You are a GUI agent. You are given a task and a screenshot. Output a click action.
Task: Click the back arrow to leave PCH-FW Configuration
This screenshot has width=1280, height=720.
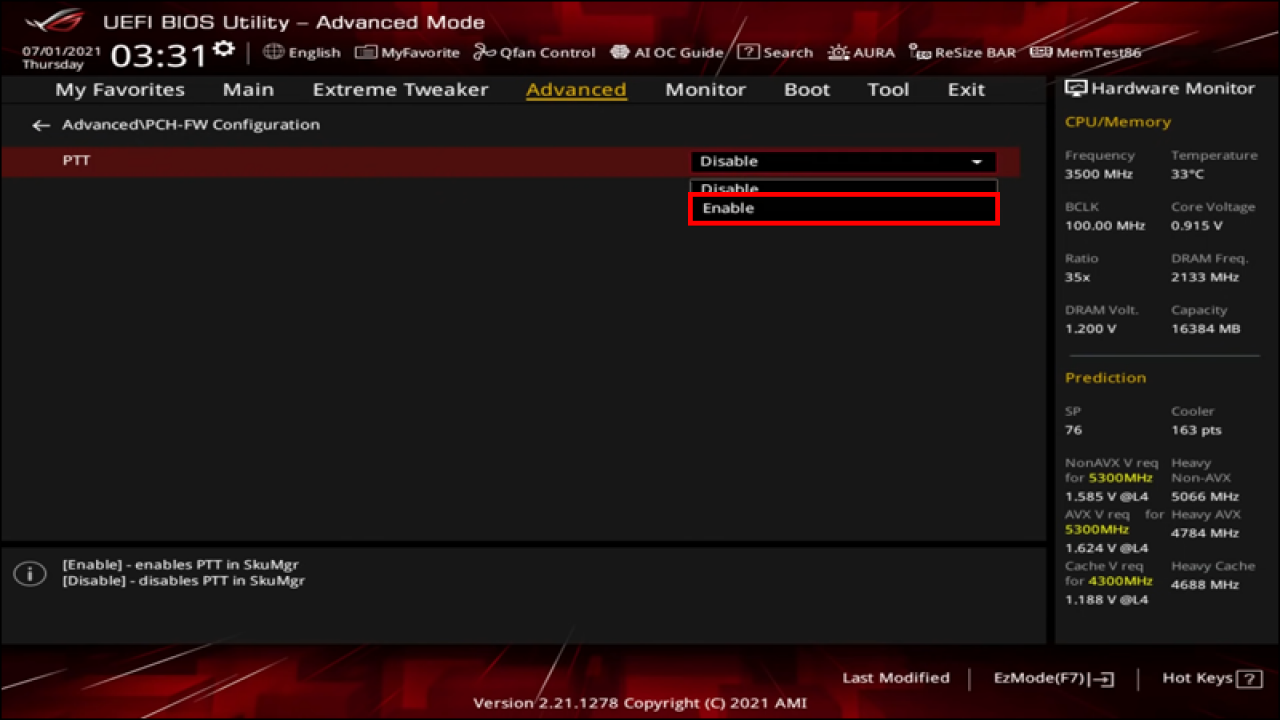point(40,124)
